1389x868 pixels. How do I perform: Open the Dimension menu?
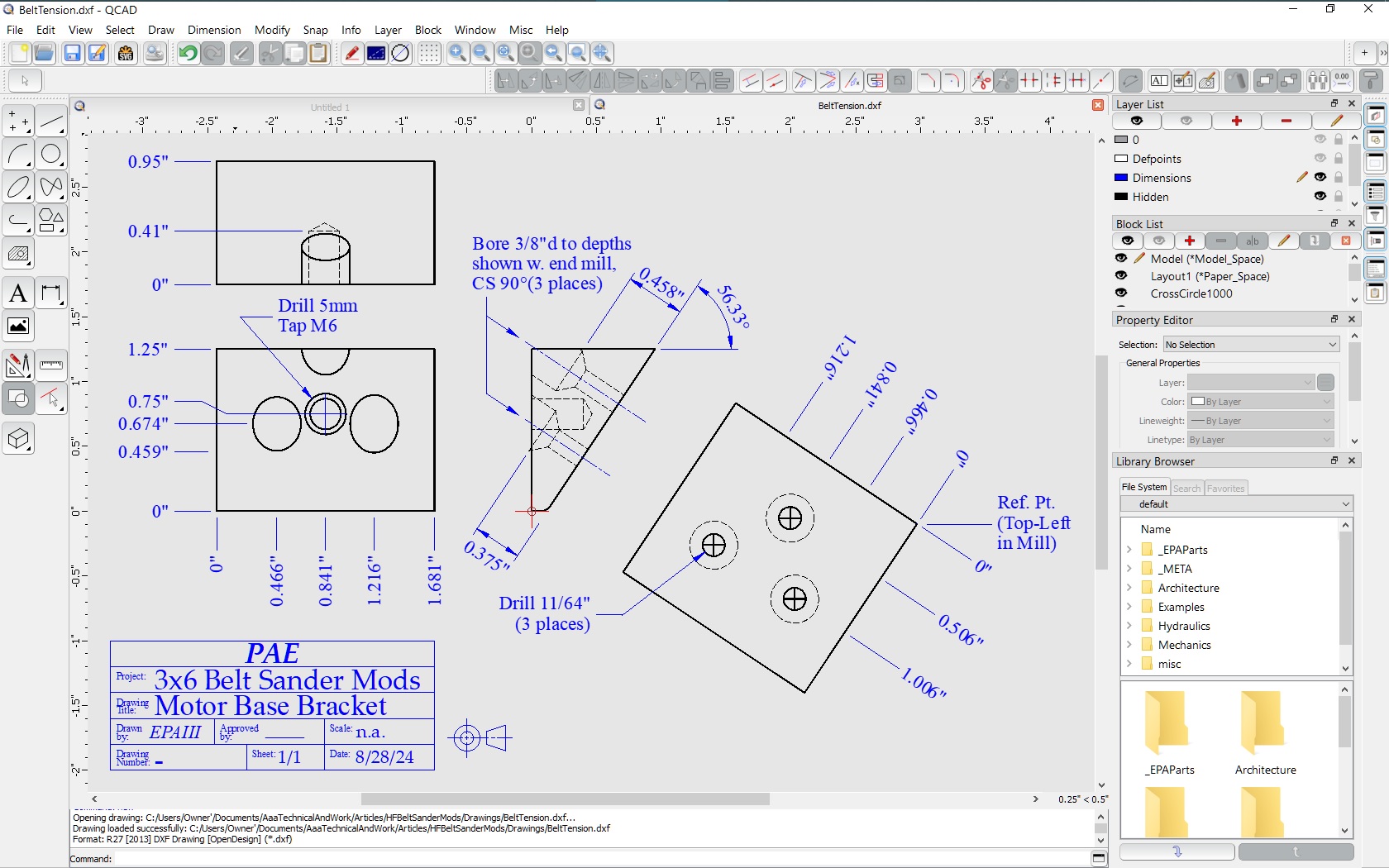point(214,30)
